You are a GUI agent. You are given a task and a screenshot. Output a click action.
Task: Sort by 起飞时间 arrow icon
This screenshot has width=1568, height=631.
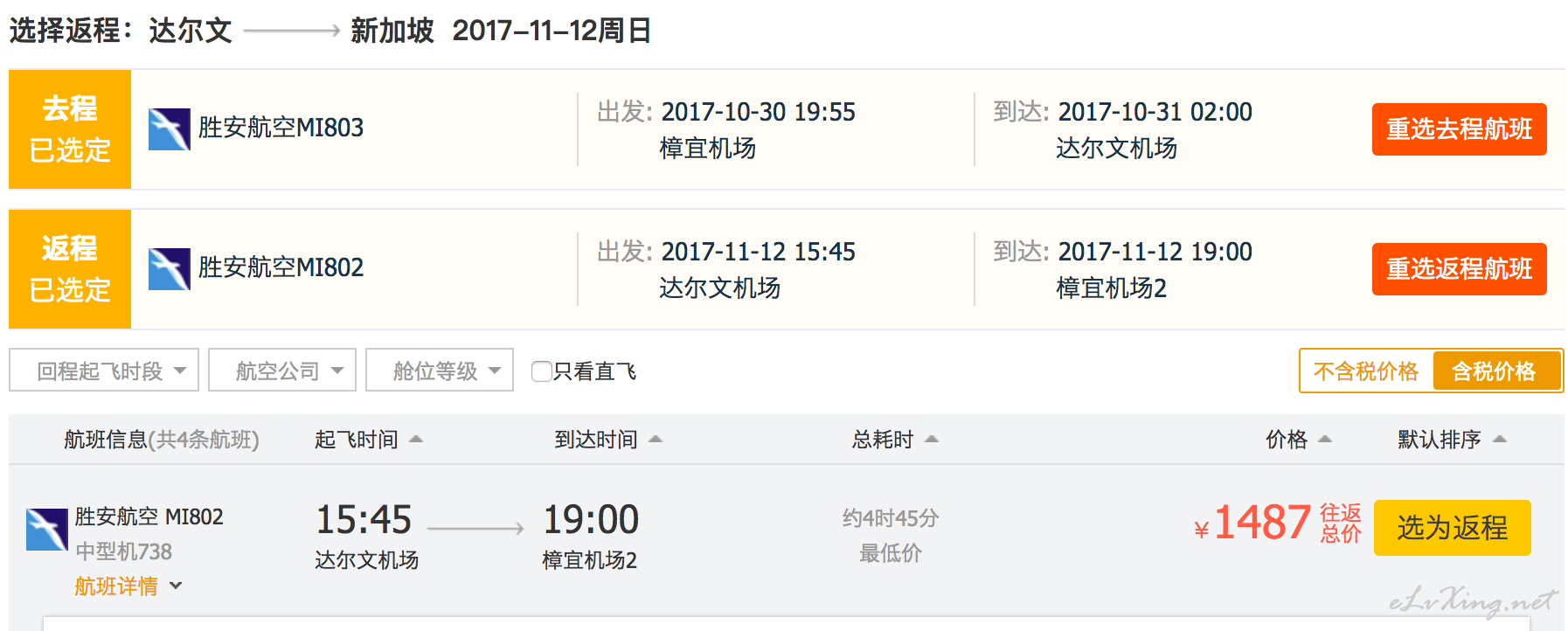point(416,439)
